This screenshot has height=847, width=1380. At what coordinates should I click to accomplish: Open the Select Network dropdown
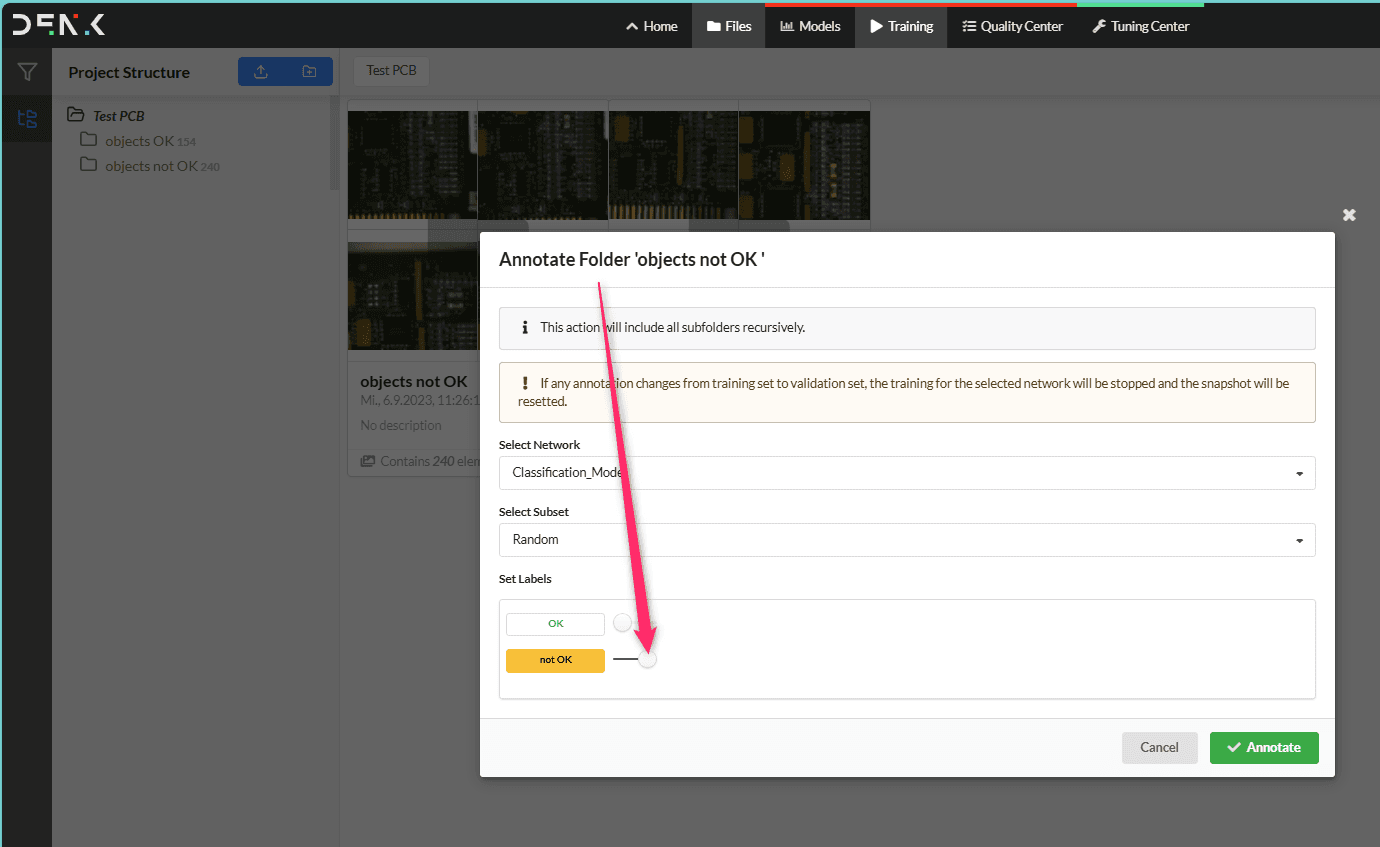click(906, 473)
